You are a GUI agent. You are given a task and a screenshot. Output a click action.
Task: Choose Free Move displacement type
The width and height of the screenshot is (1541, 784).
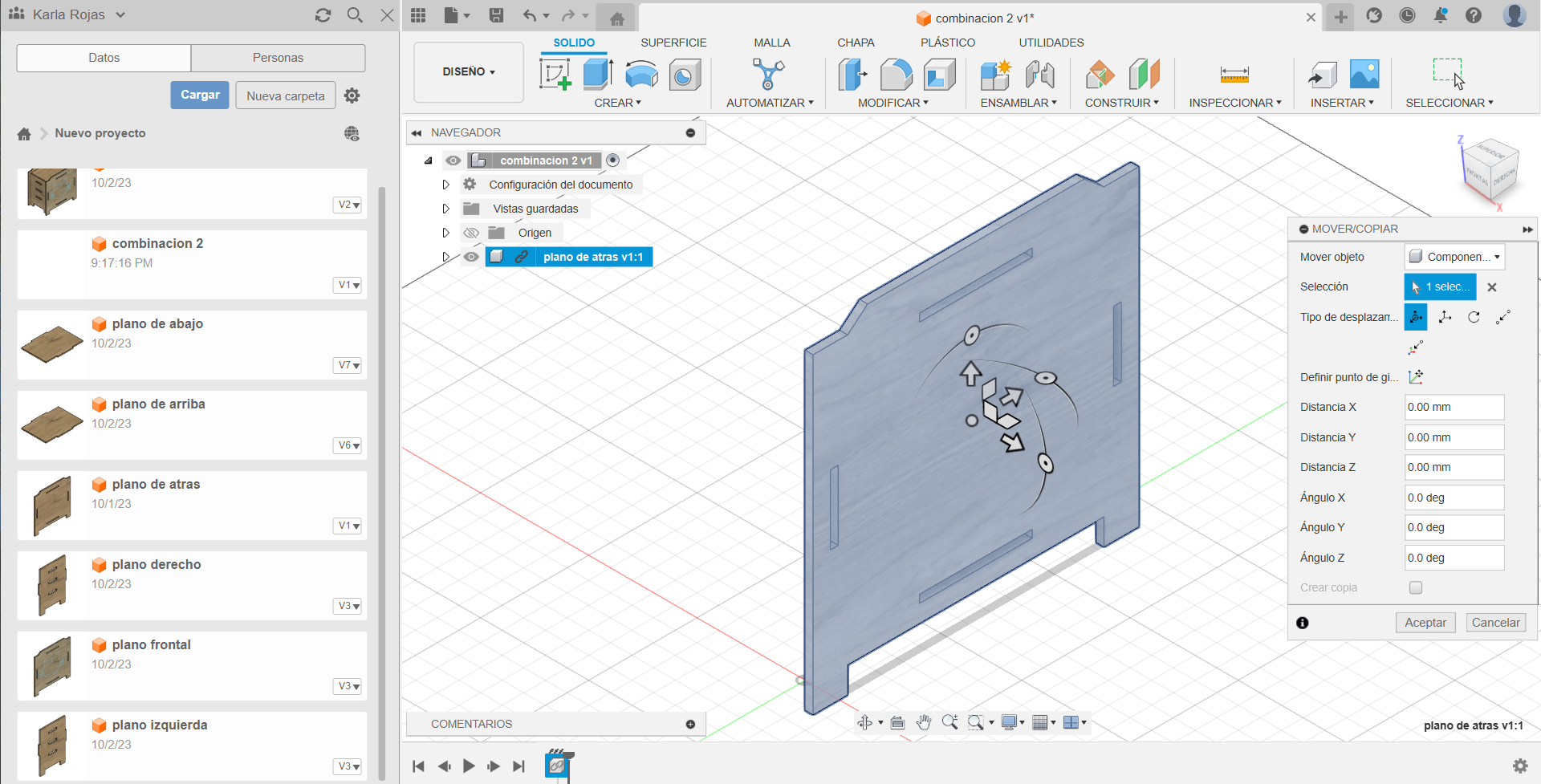click(1416, 317)
